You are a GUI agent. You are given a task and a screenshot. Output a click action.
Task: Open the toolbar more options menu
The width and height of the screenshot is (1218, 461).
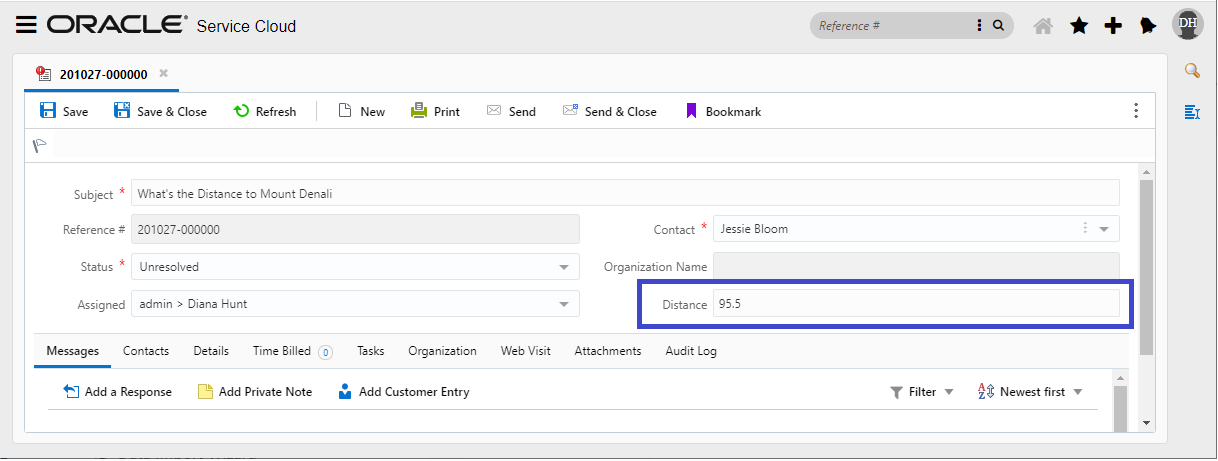coord(1136,110)
